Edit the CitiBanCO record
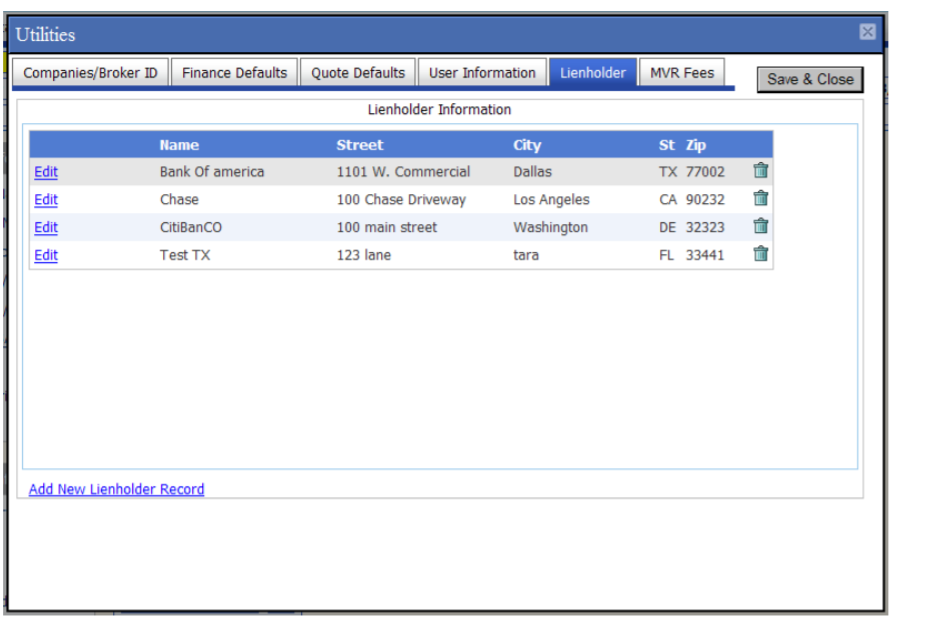This screenshot has height=637, width=933. tap(45, 227)
